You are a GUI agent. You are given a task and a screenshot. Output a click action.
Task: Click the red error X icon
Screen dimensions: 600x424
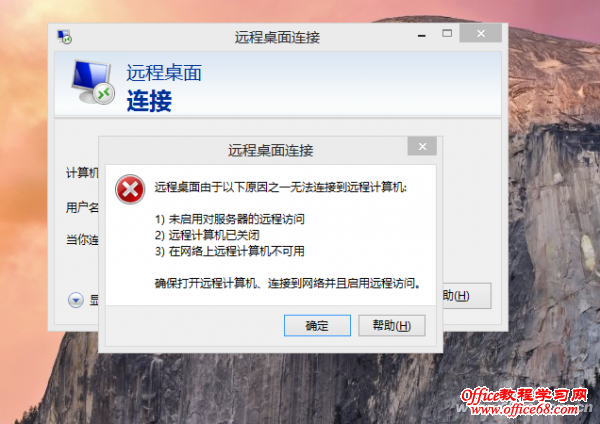click(x=130, y=189)
